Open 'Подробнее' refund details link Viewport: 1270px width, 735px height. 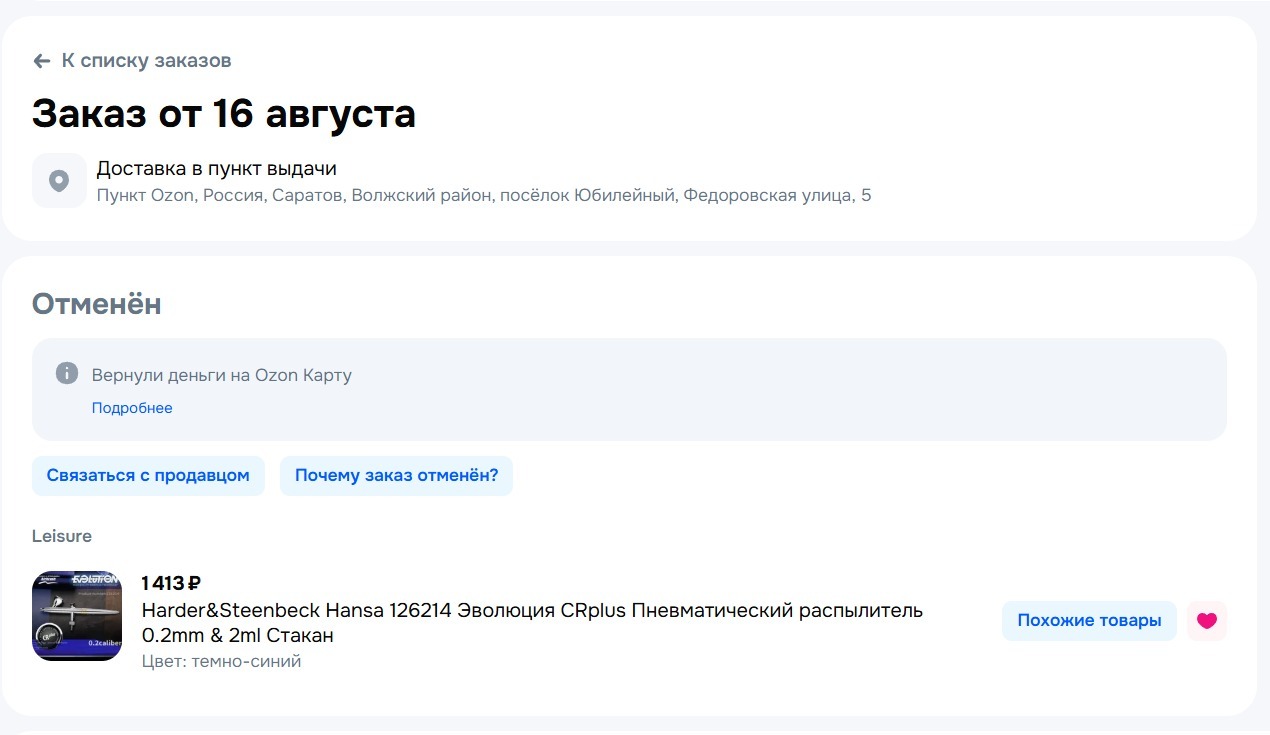(x=132, y=408)
